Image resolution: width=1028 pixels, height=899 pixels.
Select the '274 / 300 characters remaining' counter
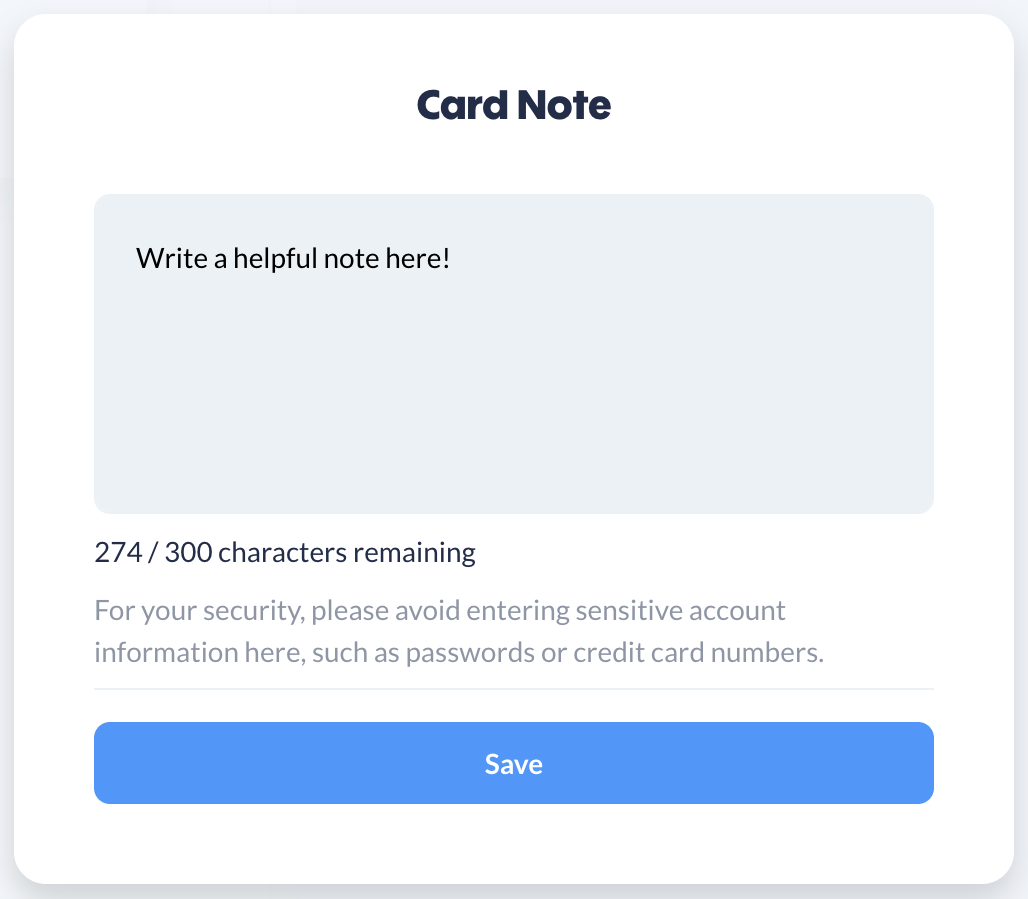tap(285, 551)
